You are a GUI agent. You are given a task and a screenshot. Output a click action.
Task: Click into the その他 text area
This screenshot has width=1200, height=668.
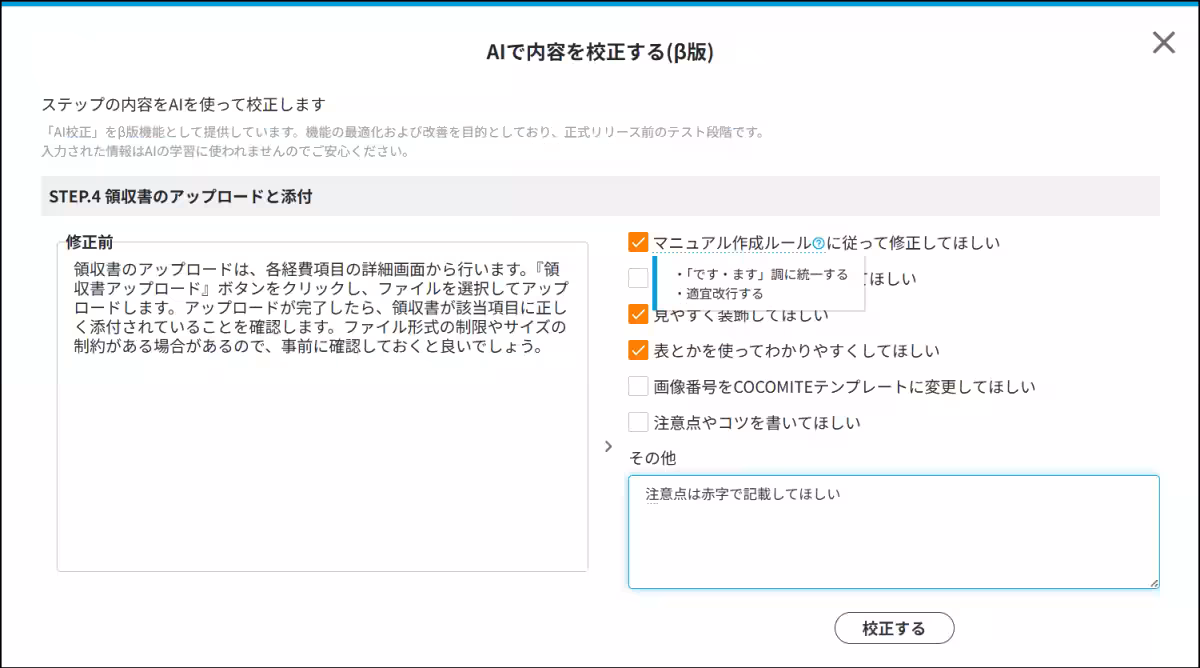click(893, 540)
